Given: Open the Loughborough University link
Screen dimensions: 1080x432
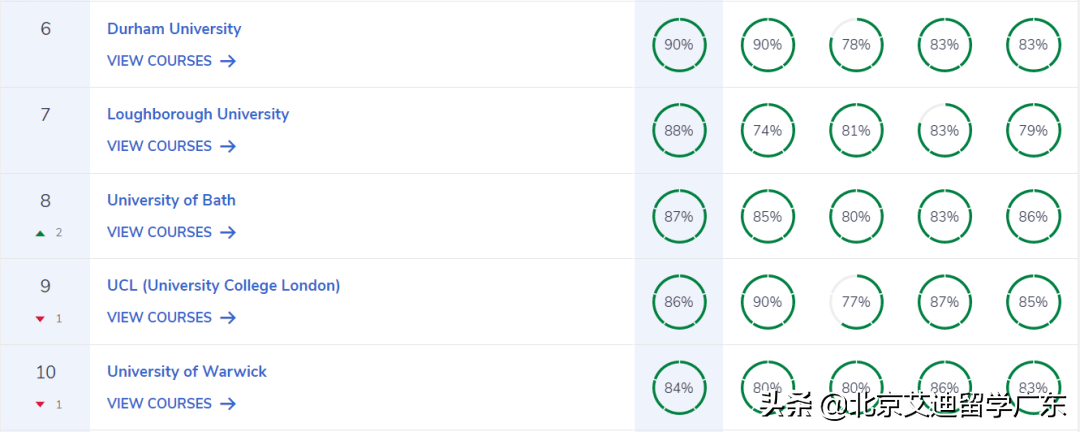Looking at the screenshot, I should pos(198,114).
